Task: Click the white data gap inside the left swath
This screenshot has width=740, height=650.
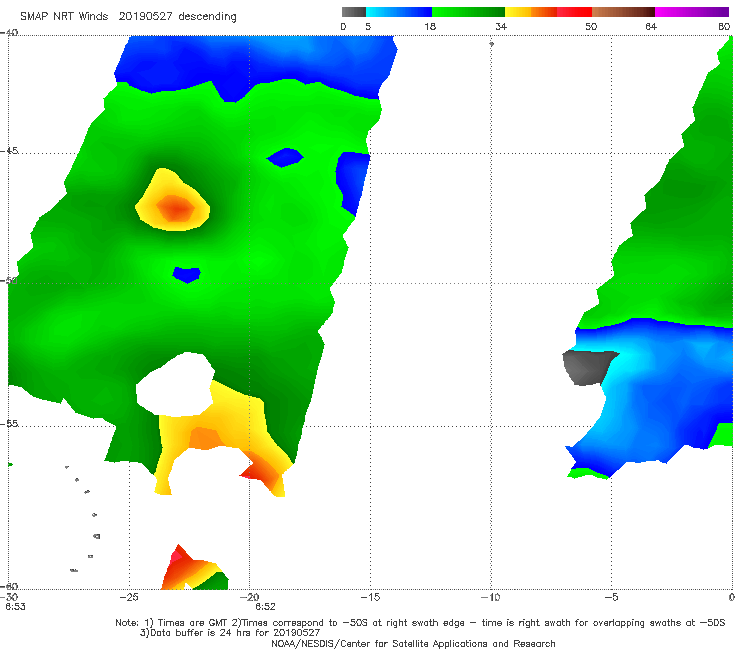Action: pyautogui.click(x=176, y=385)
